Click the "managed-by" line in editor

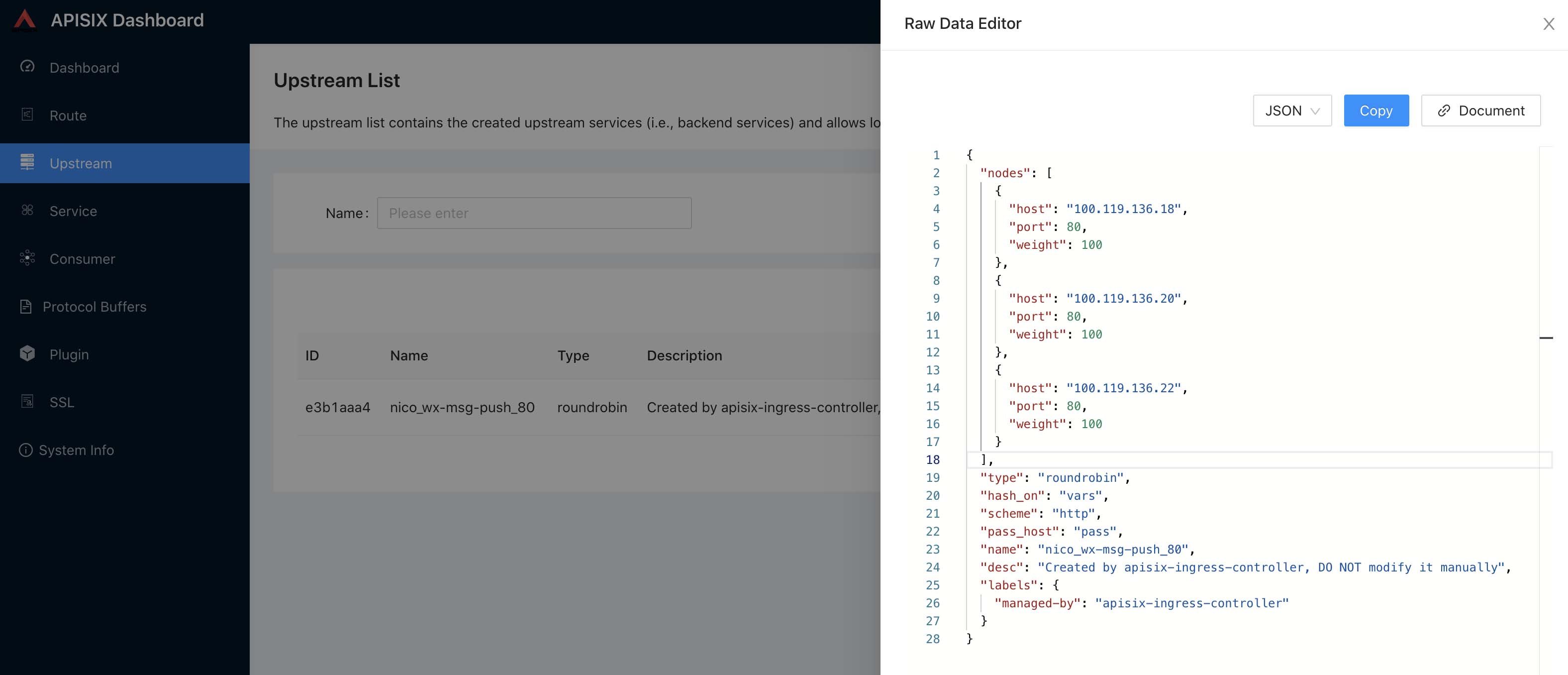[x=1141, y=603]
